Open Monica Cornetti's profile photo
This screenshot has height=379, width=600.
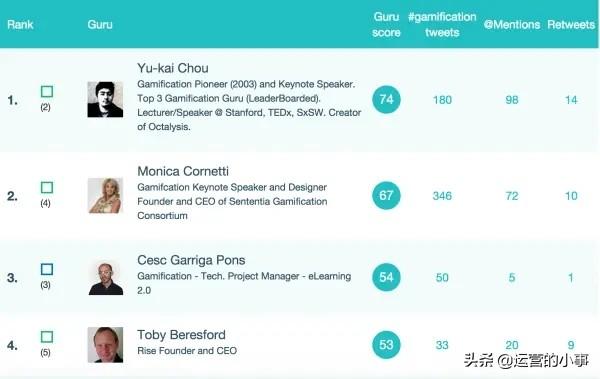[x=105, y=196]
